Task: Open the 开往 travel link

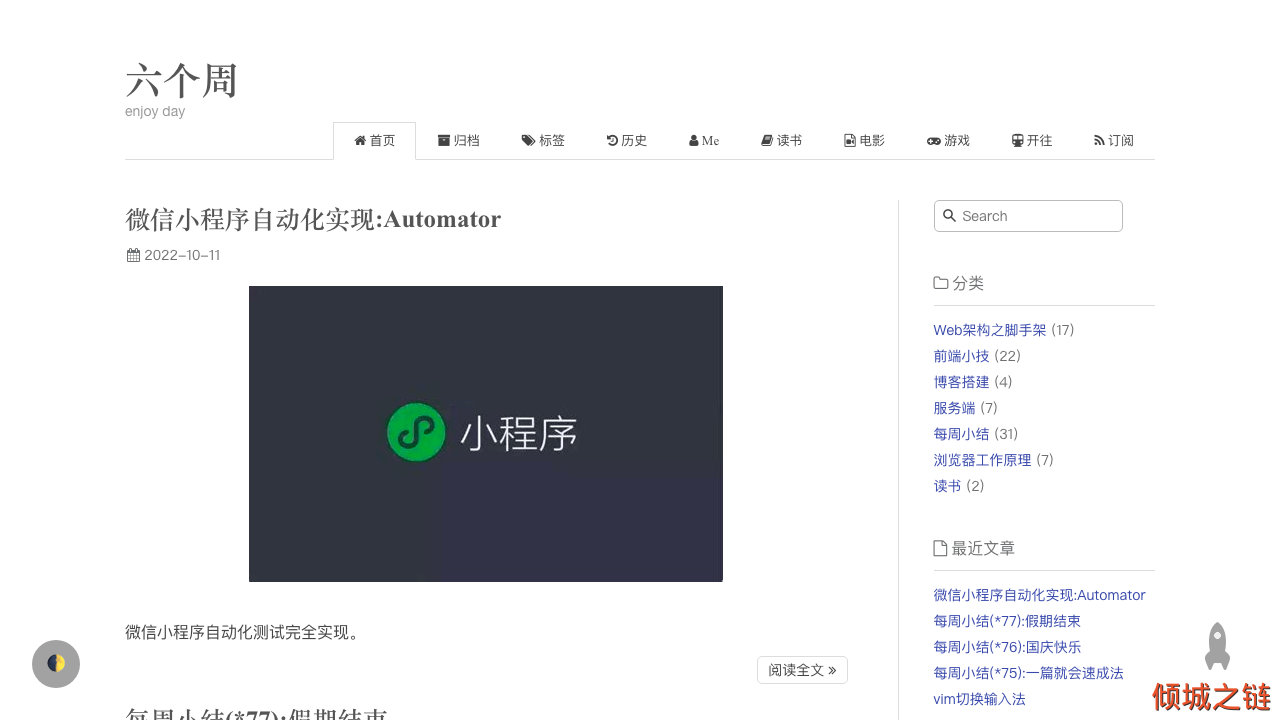Action: 1032,141
